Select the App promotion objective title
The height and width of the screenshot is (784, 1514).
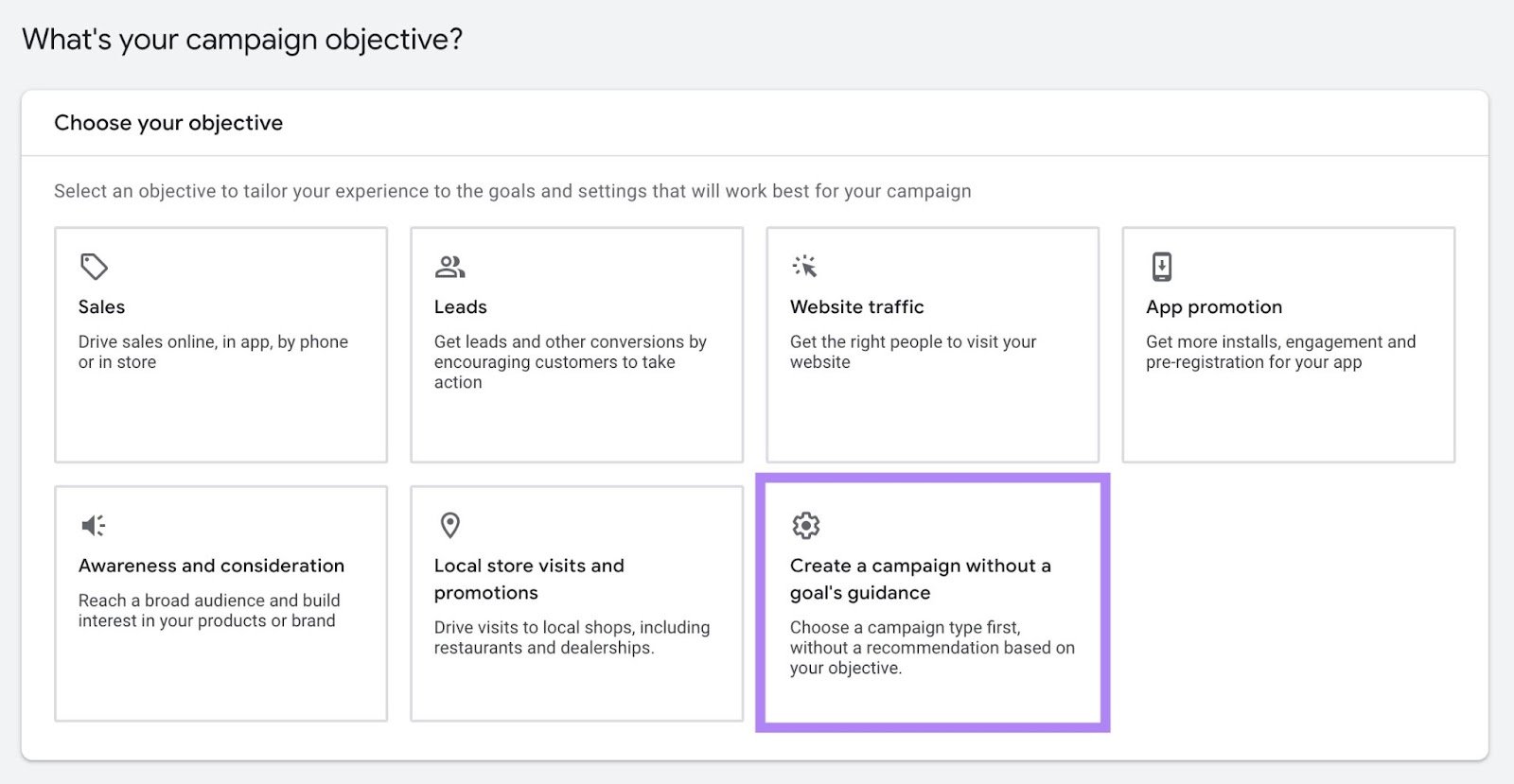point(1214,307)
